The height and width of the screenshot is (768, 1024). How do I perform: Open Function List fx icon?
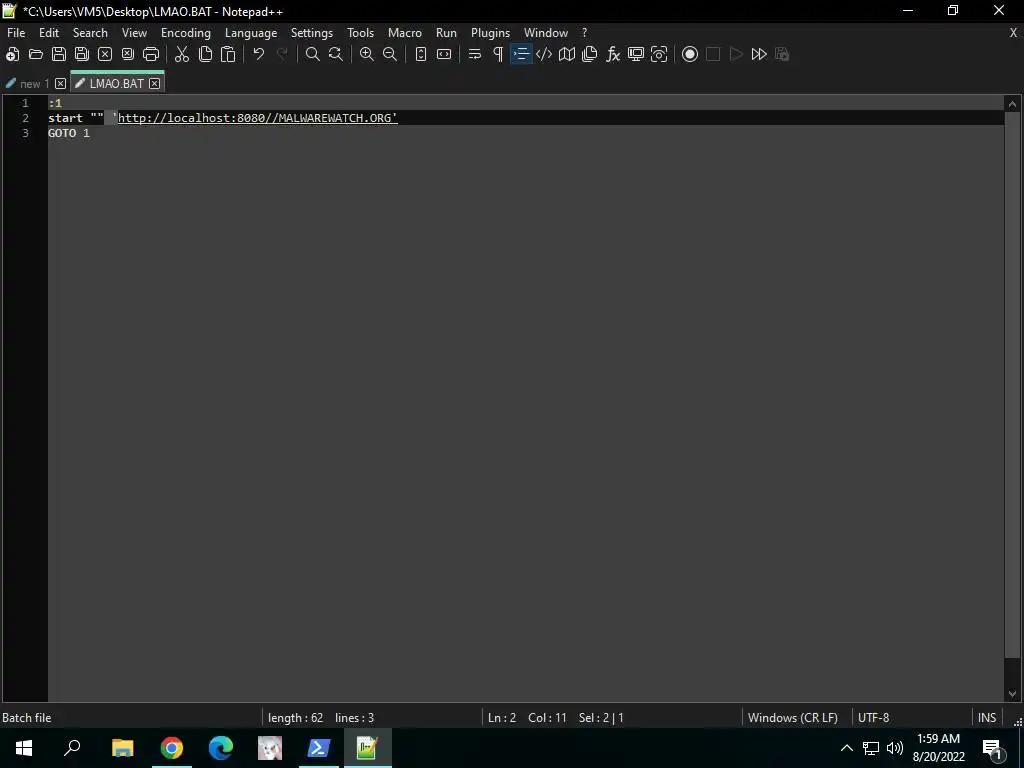click(613, 54)
